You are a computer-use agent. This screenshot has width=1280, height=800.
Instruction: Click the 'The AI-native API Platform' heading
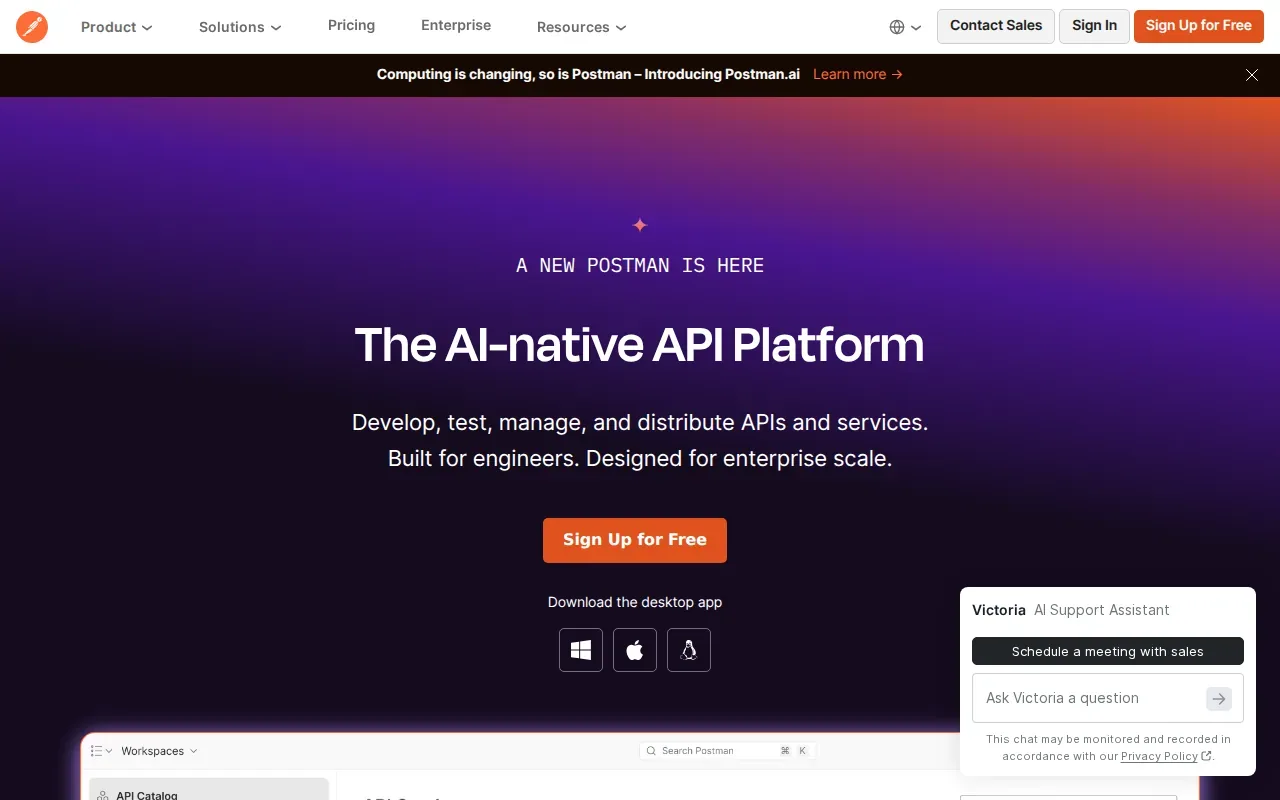640,345
